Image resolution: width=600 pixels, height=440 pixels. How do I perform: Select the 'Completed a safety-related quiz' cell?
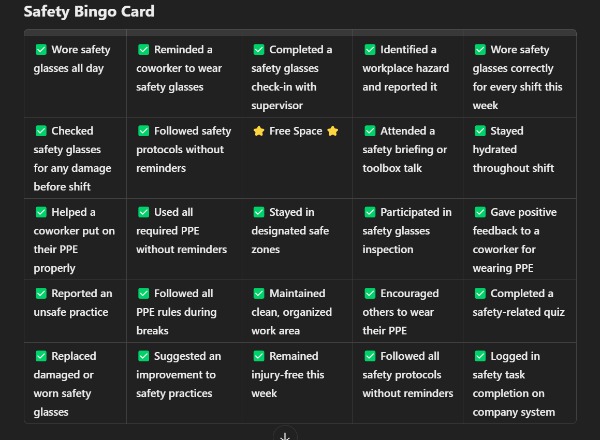click(x=518, y=303)
